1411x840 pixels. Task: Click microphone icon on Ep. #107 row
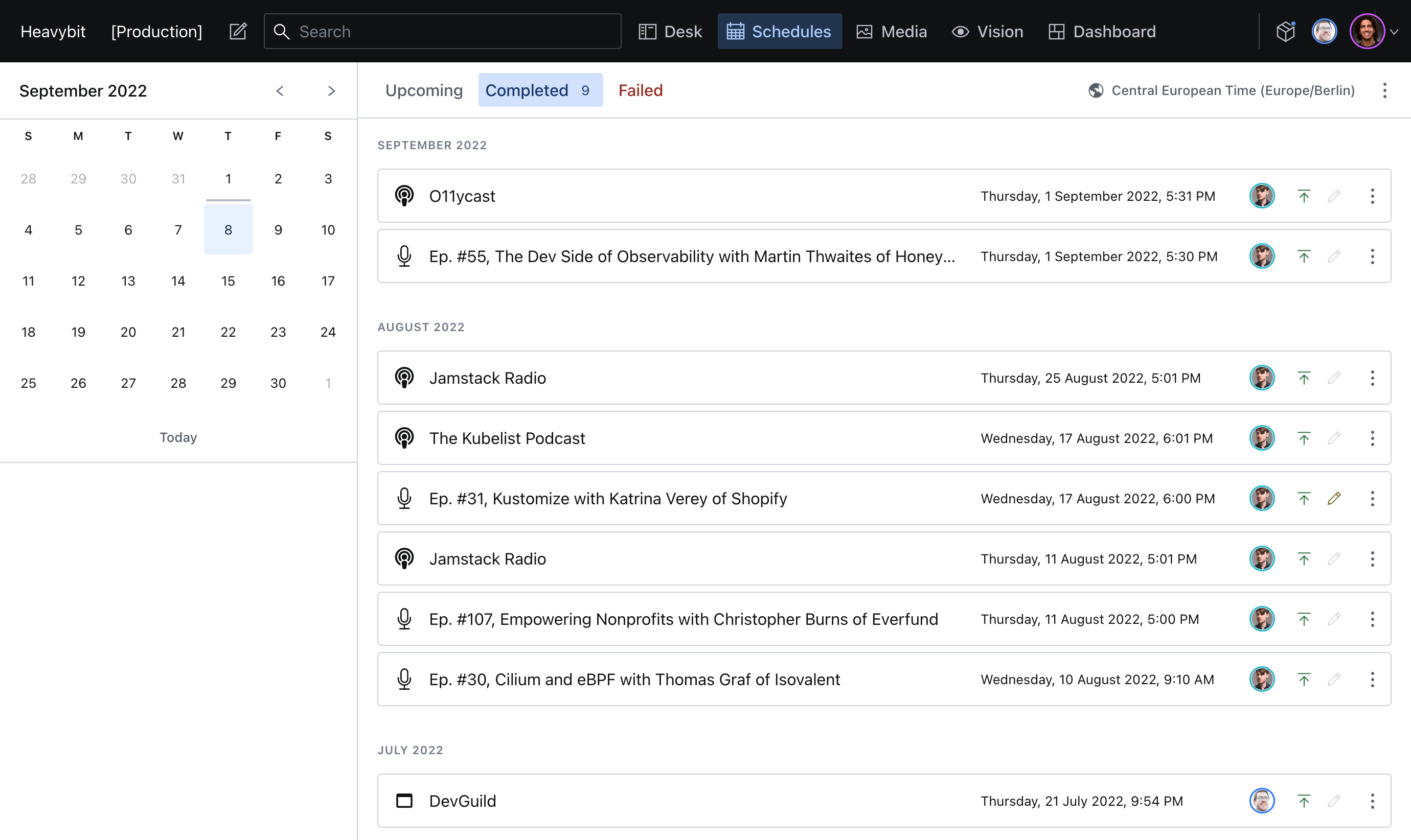[x=404, y=619]
